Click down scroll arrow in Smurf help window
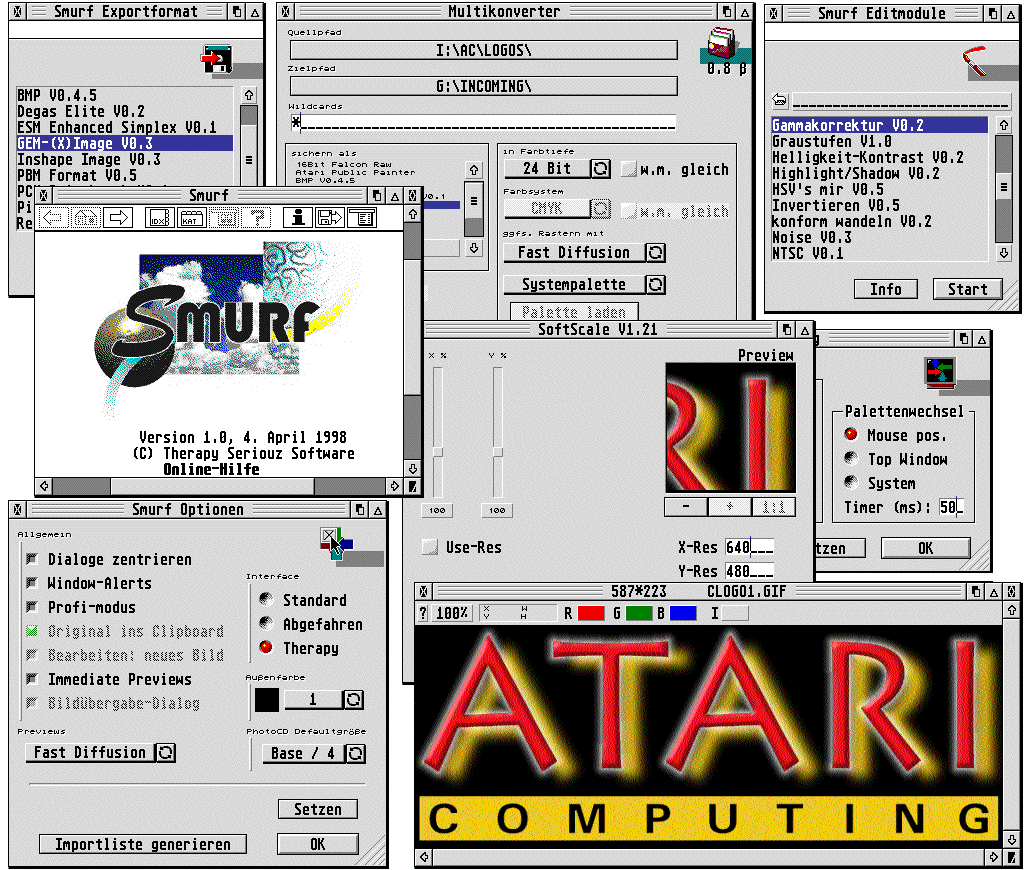 pos(413,468)
